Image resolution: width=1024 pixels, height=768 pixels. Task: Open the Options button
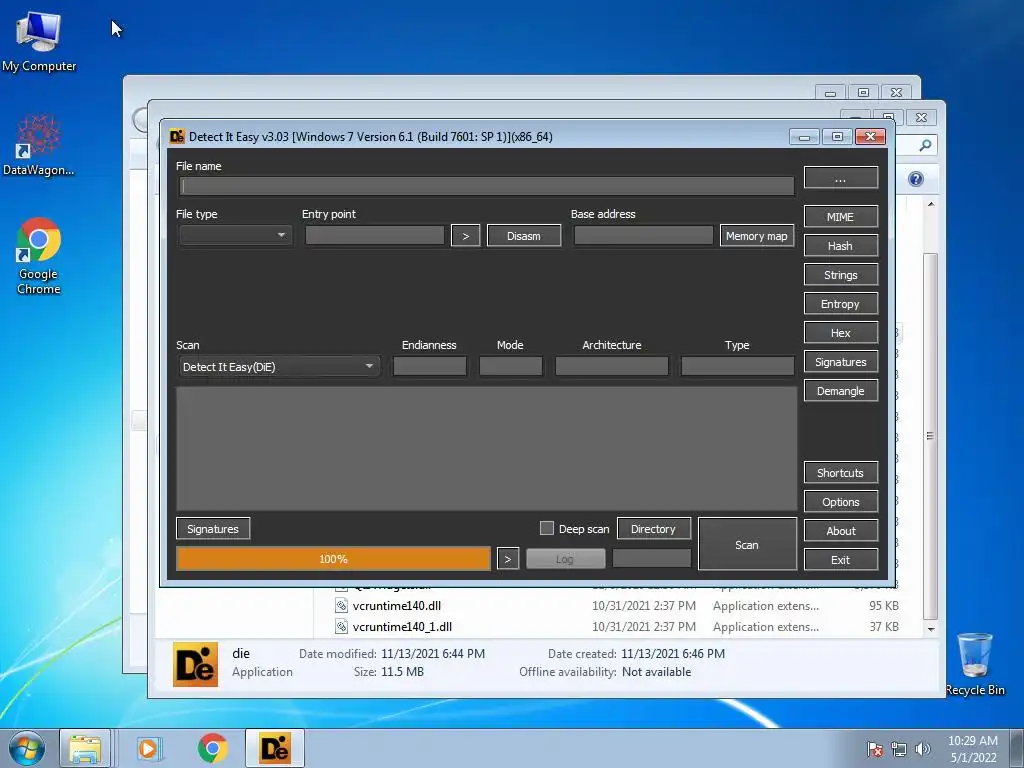point(840,502)
